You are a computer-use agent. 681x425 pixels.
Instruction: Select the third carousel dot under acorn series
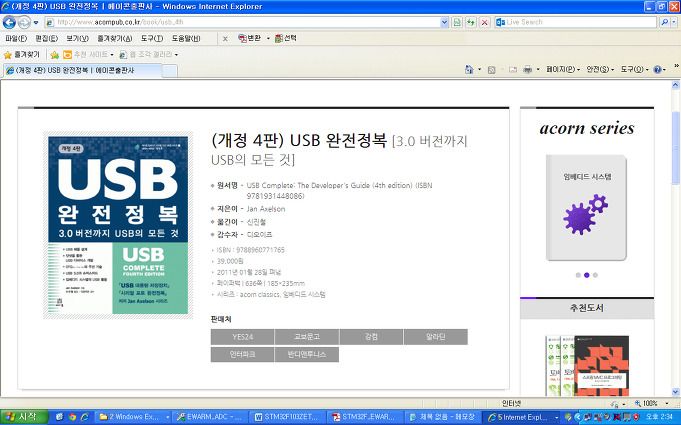[x=595, y=275]
